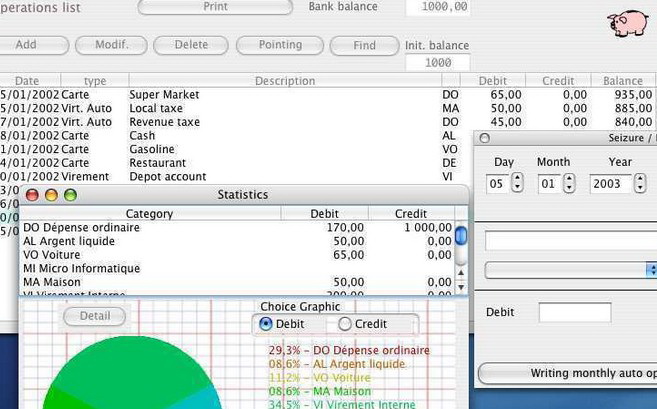Click the Bank balance field
Image resolution: width=657 pixels, height=409 pixels.
coord(437,7)
